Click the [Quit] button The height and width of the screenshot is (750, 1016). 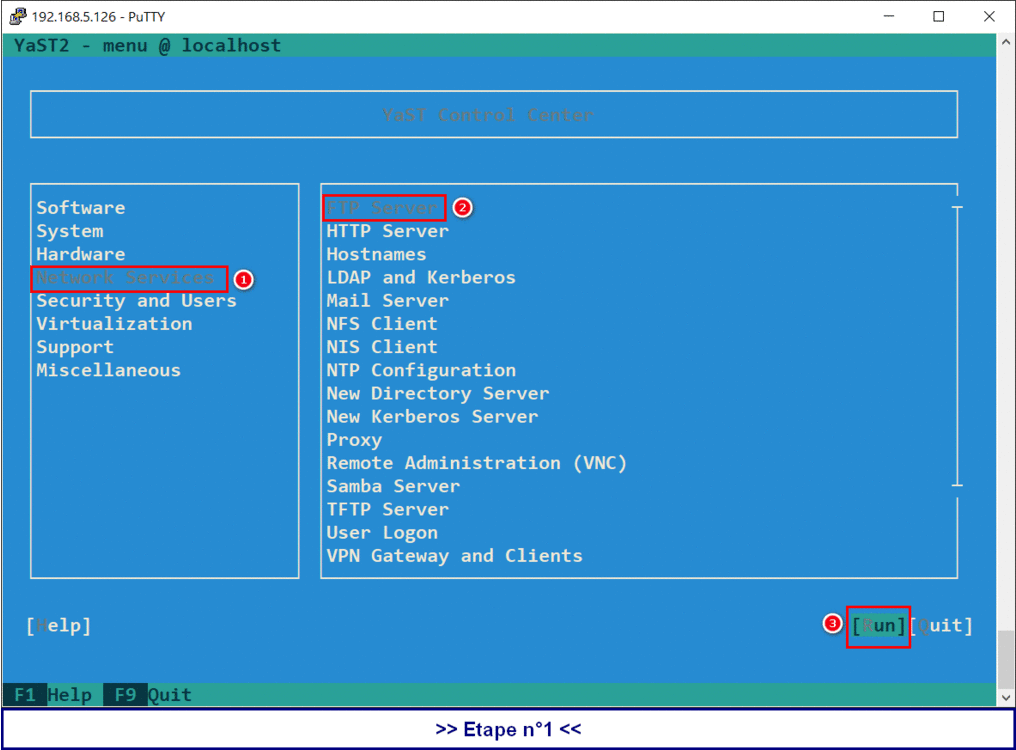941,626
